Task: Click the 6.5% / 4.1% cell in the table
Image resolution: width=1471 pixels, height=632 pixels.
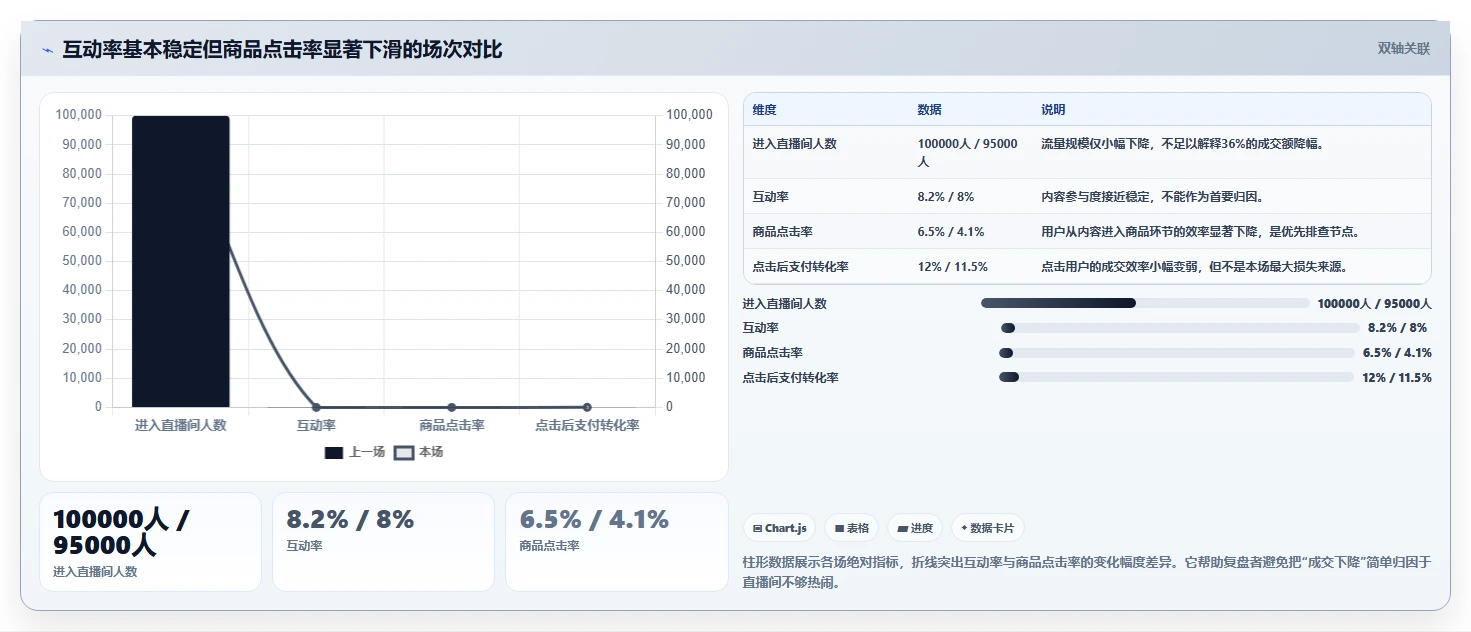Action: (x=950, y=232)
